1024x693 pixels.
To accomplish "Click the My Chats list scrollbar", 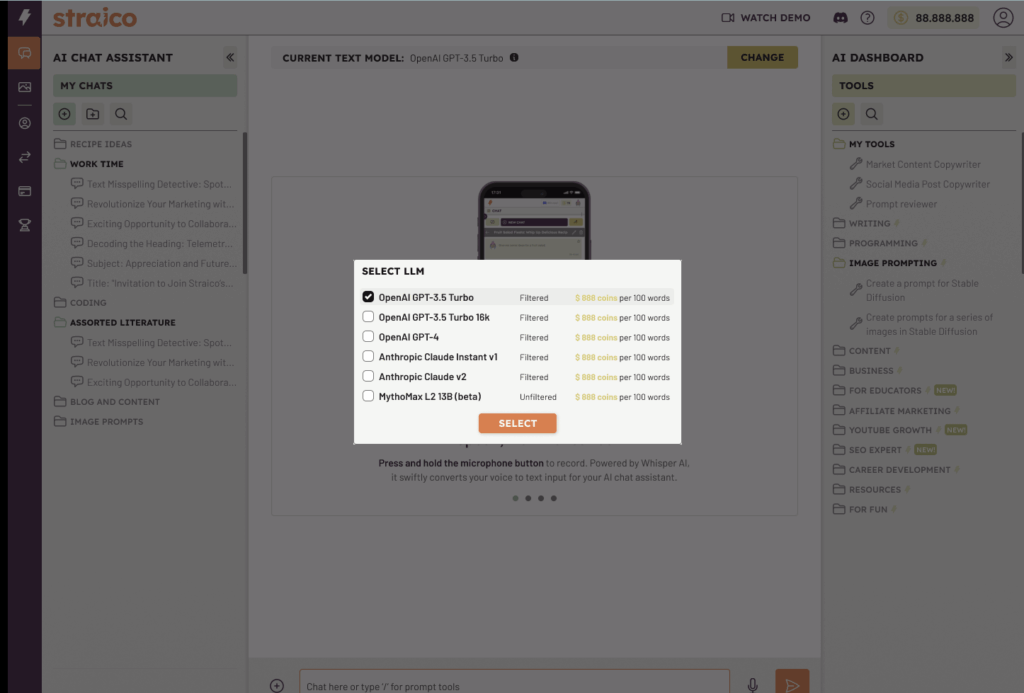I will 245,203.
